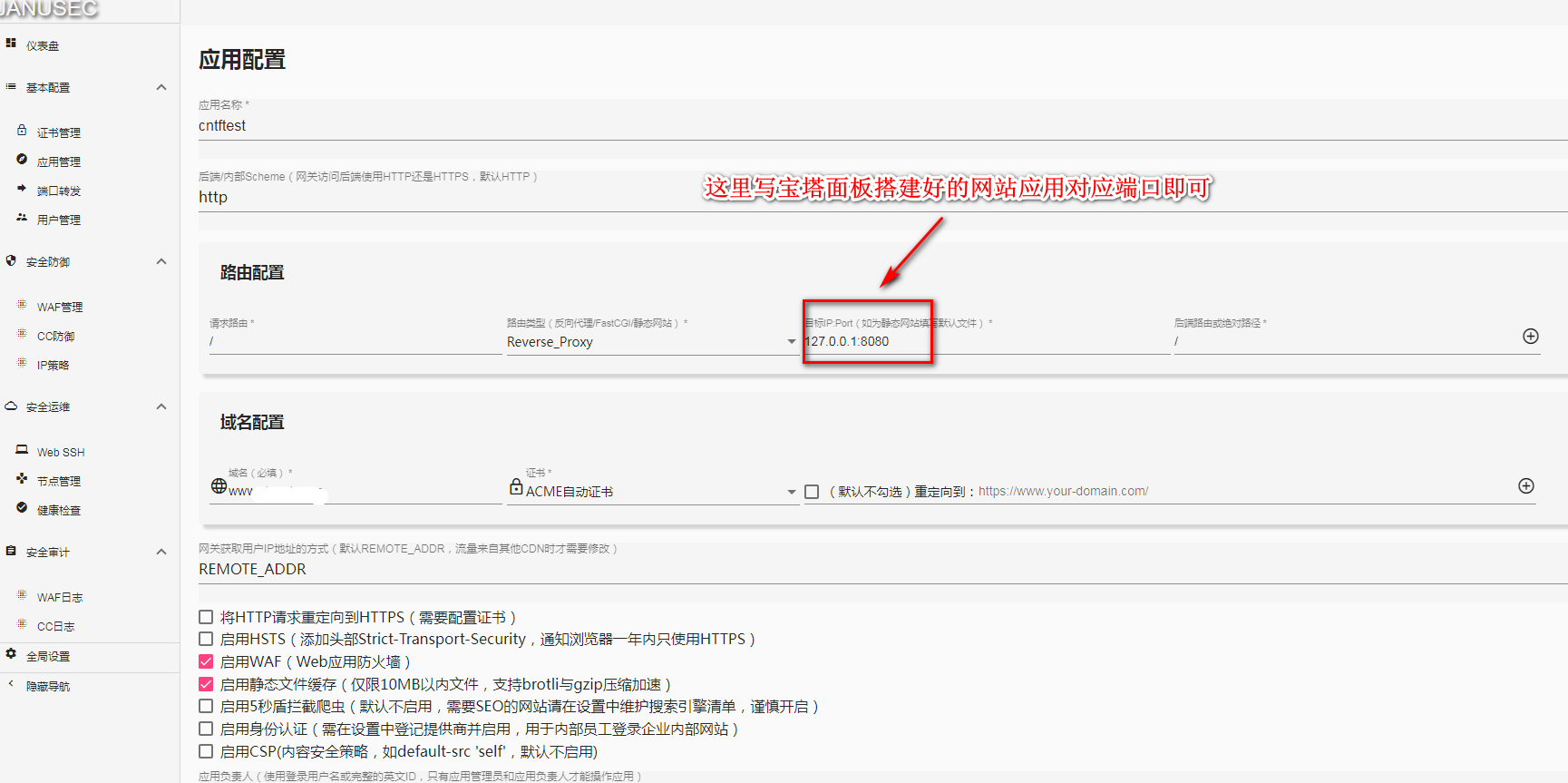Click the dashboard icon beside 仪表盘
Image resolution: width=1568 pixels, height=783 pixels.
[x=11, y=43]
